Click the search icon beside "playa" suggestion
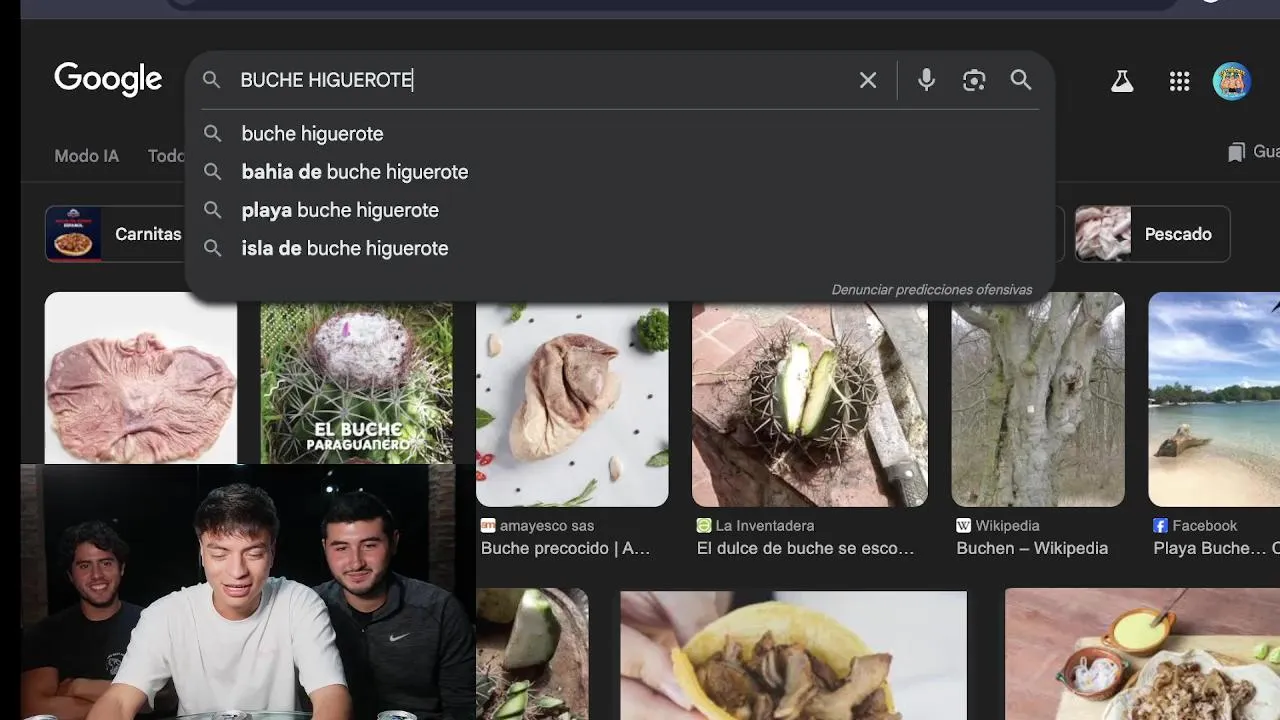1280x720 pixels. tap(212, 210)
